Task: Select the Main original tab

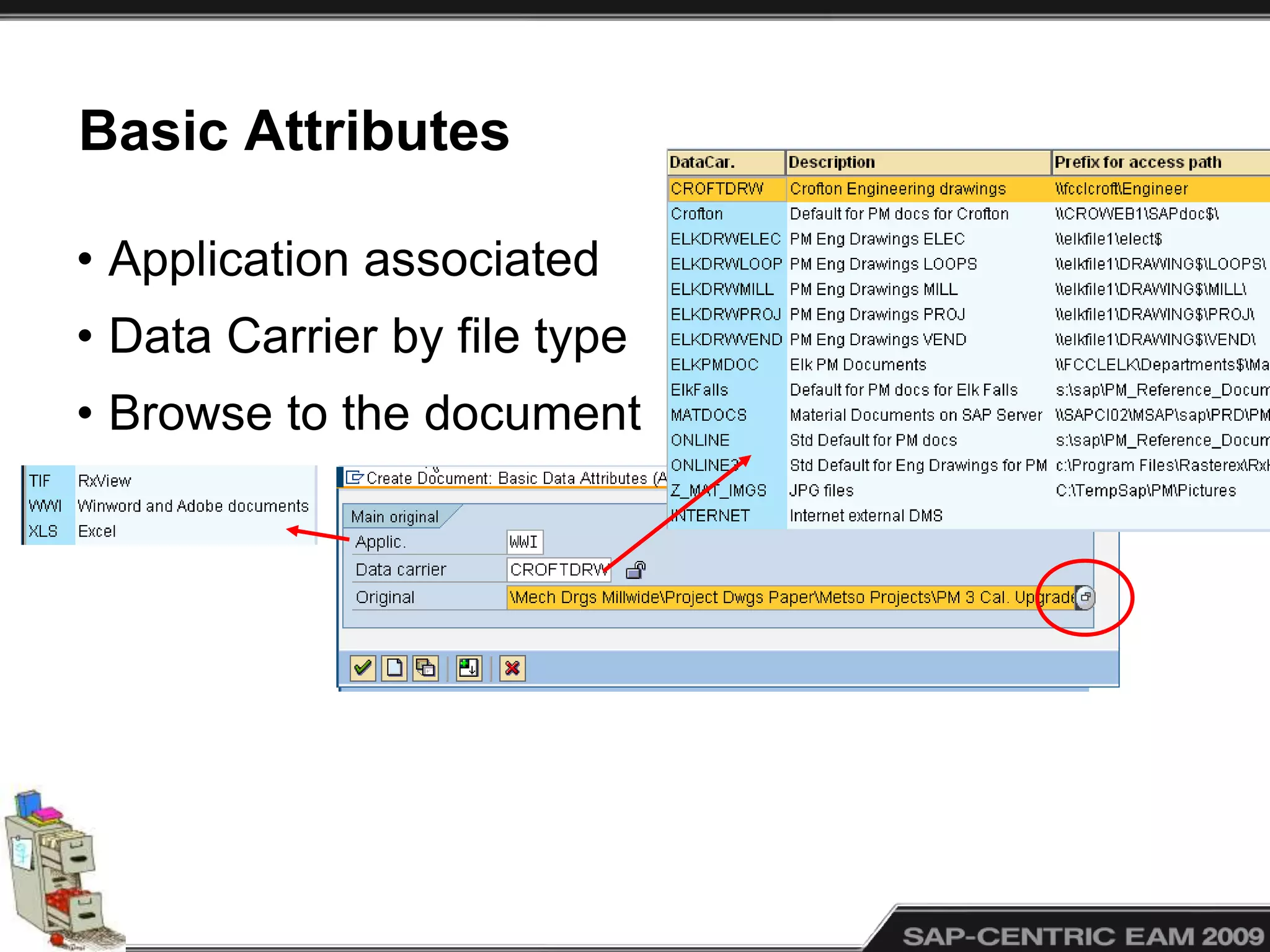Action: click(395, 516)
